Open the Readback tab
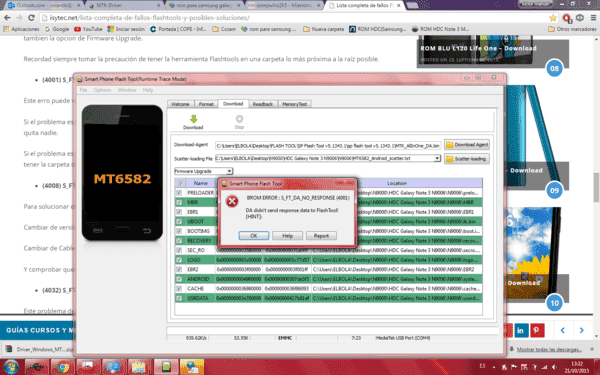The image size is (600, 375). tap(263, 104)
